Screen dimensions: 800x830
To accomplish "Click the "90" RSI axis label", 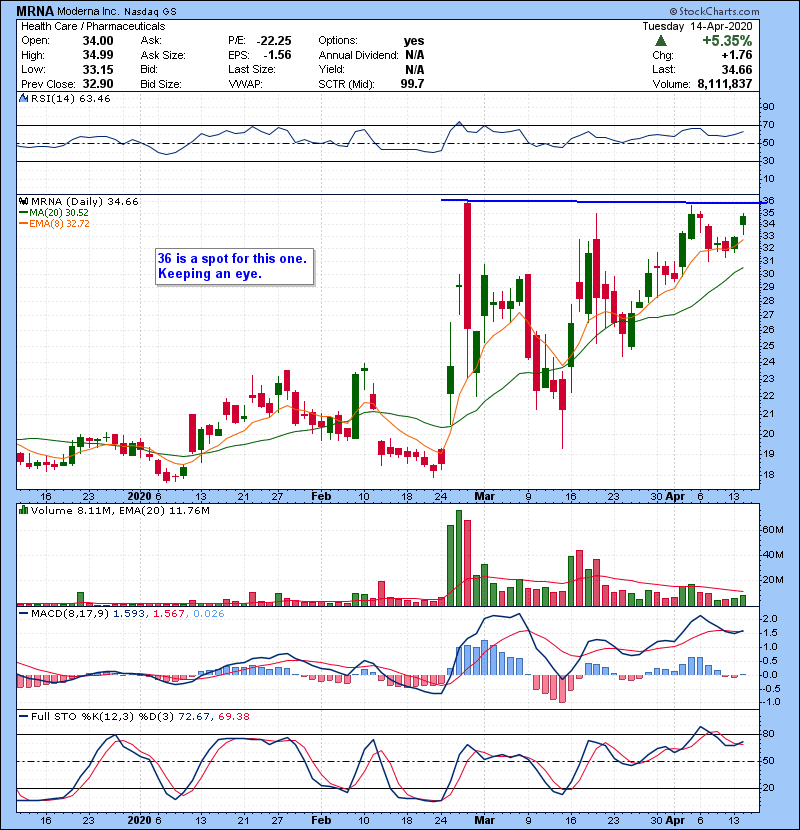I will [x=768, y=106].
